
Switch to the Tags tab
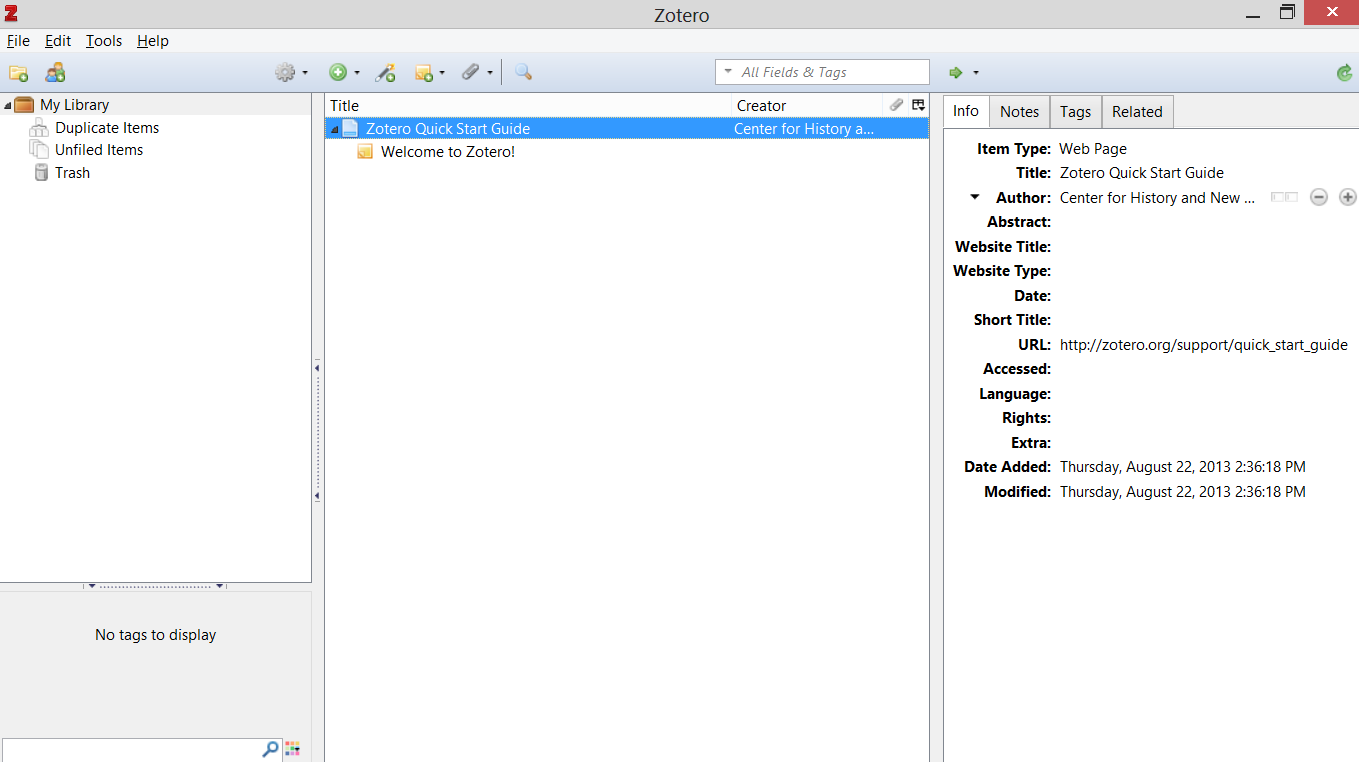(1076, 112)
